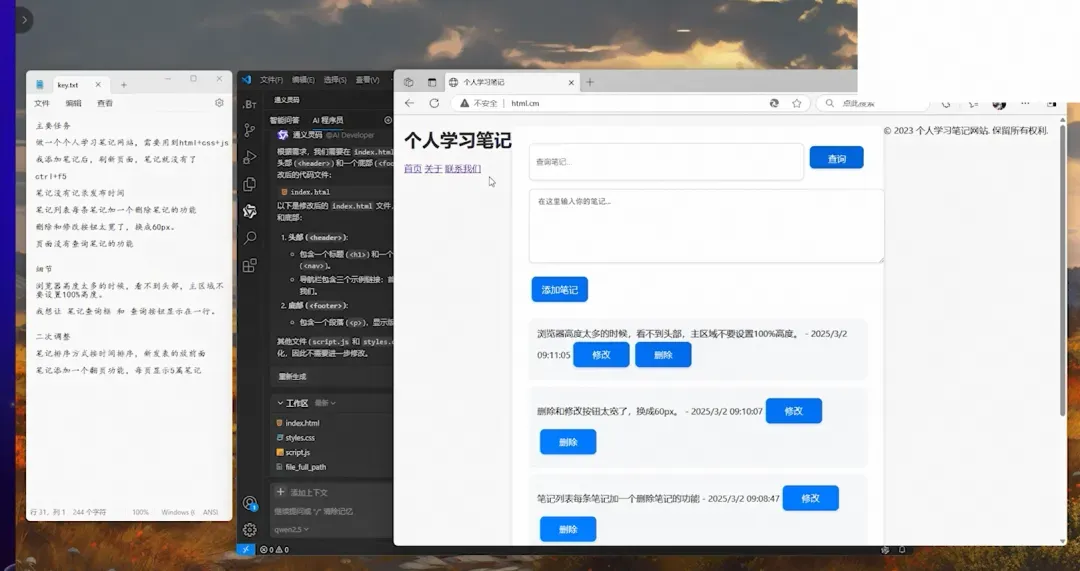Open Explorer files icon in VS Code

point(249,184)
